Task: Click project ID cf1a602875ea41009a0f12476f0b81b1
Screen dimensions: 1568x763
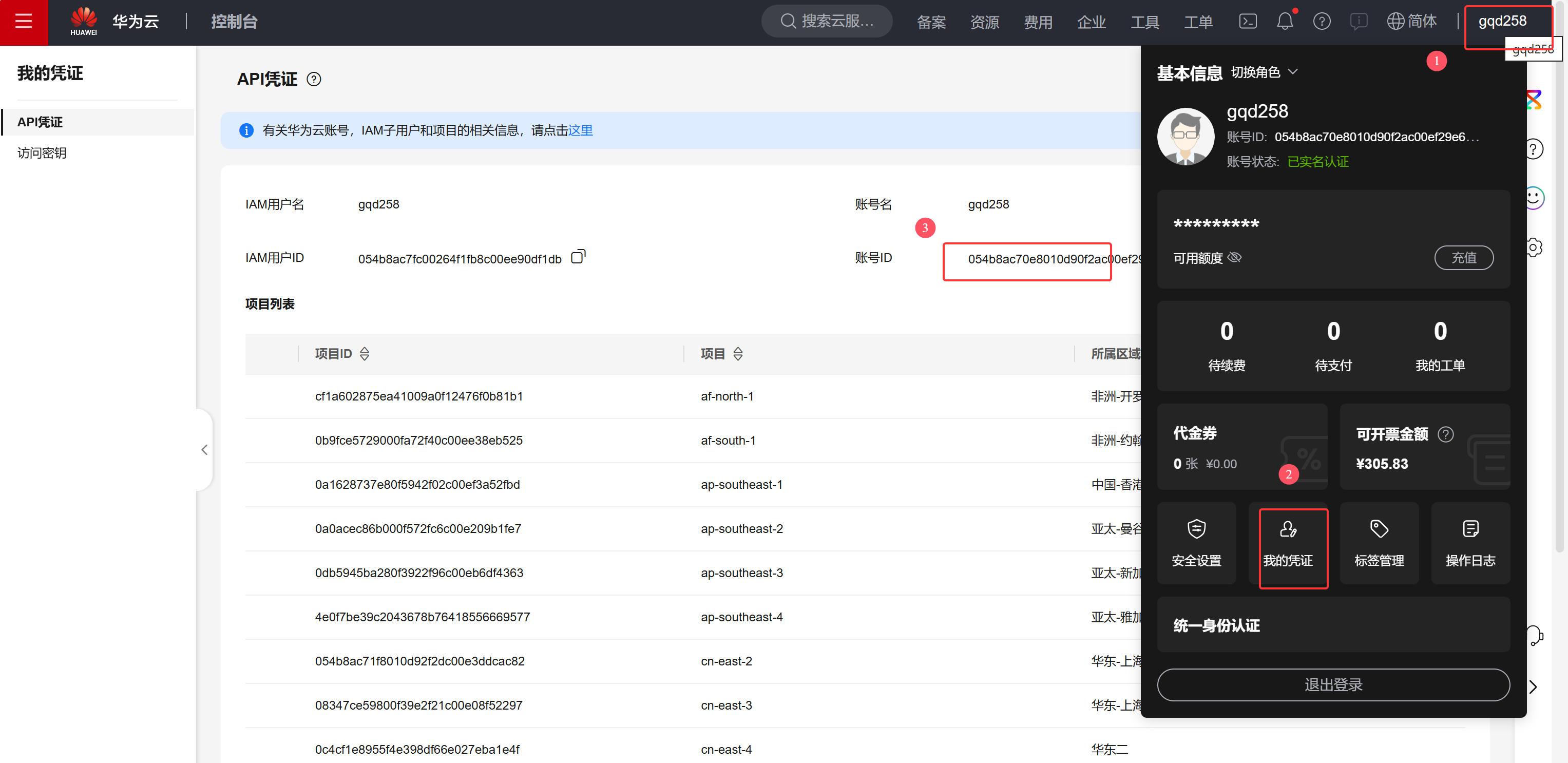Action: [419, 396]
